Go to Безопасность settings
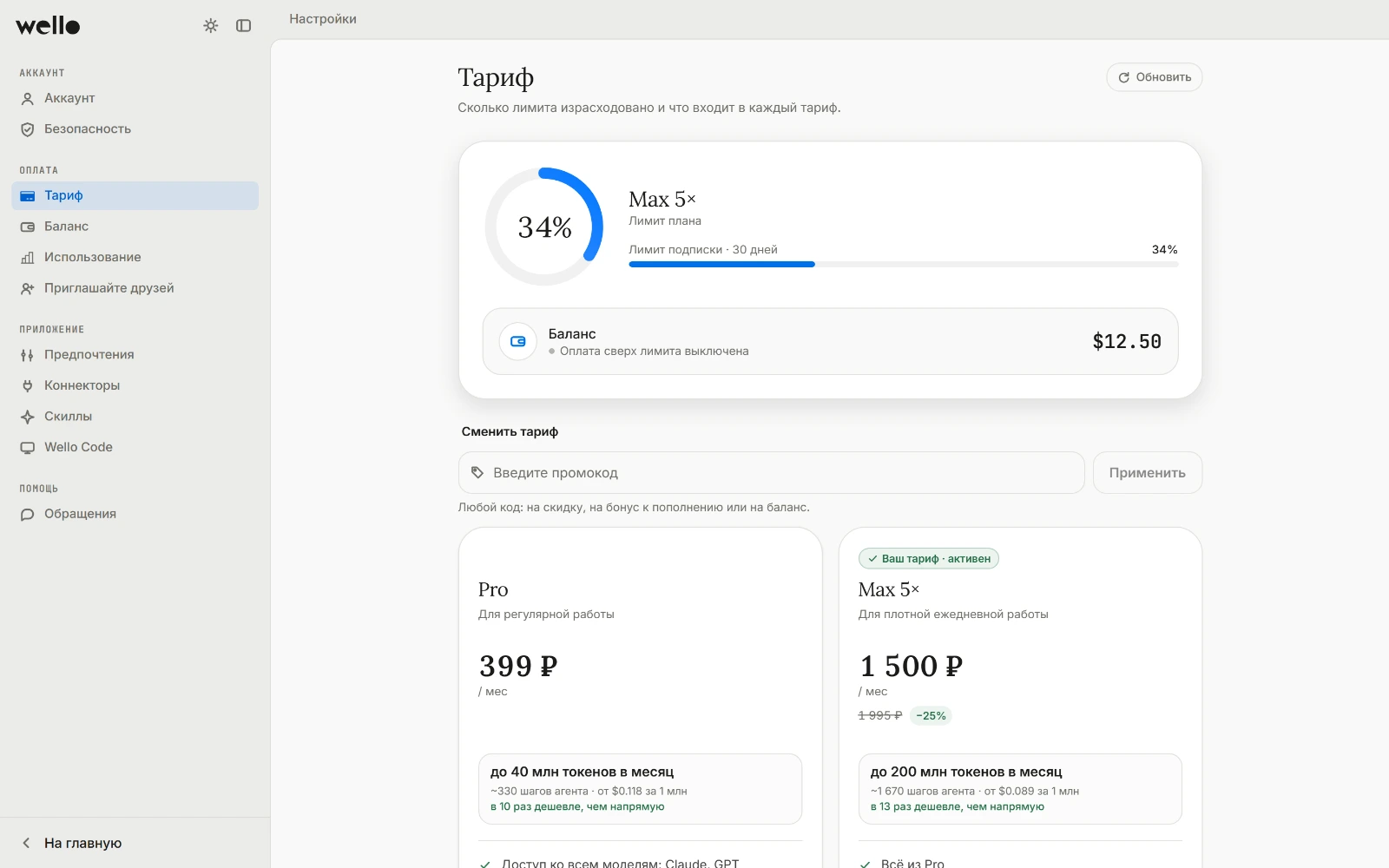 (x=135, y=129)
